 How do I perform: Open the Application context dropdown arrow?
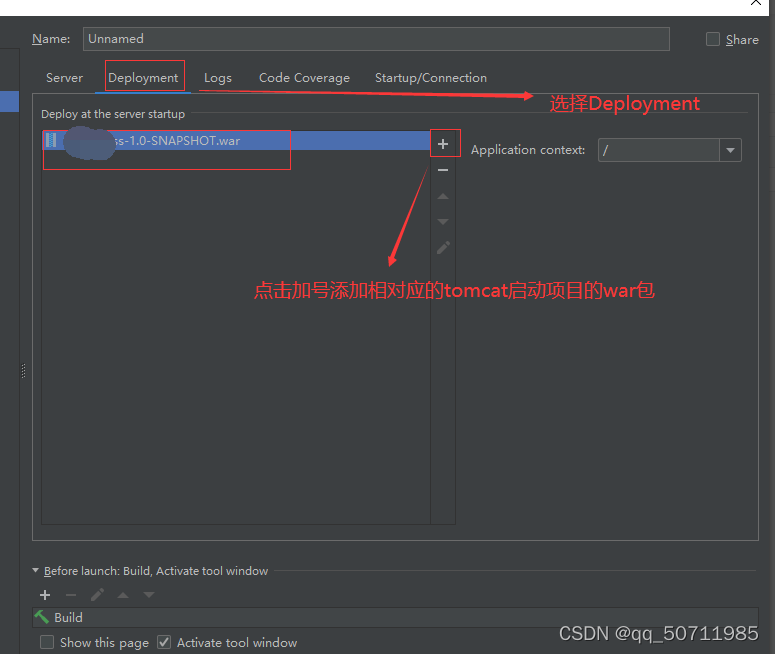tap(731, 150)
